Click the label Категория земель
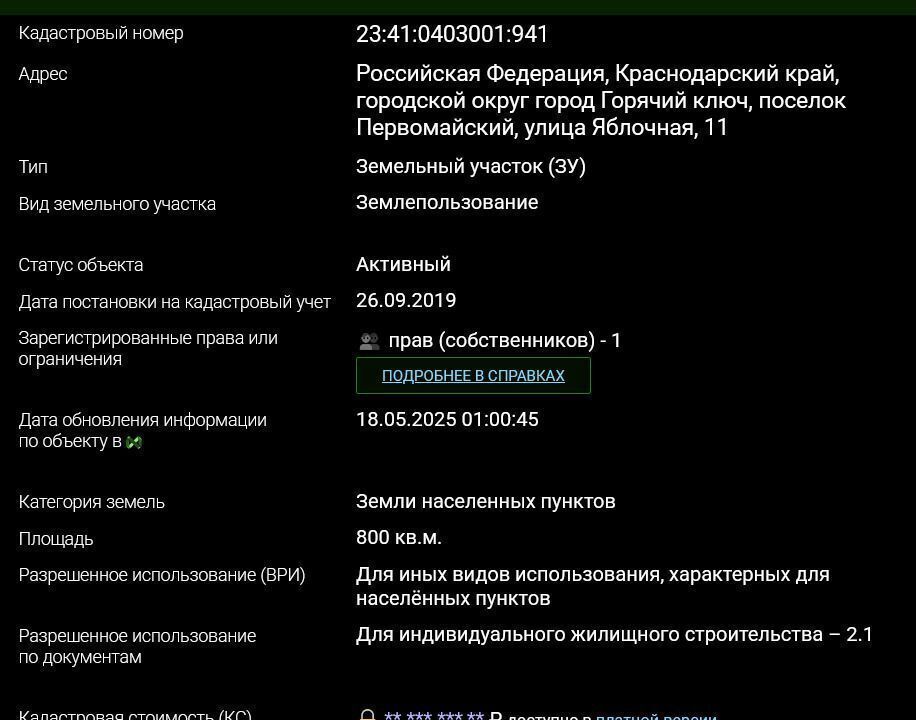The image size is (916, 720). (x=91, y=502)
